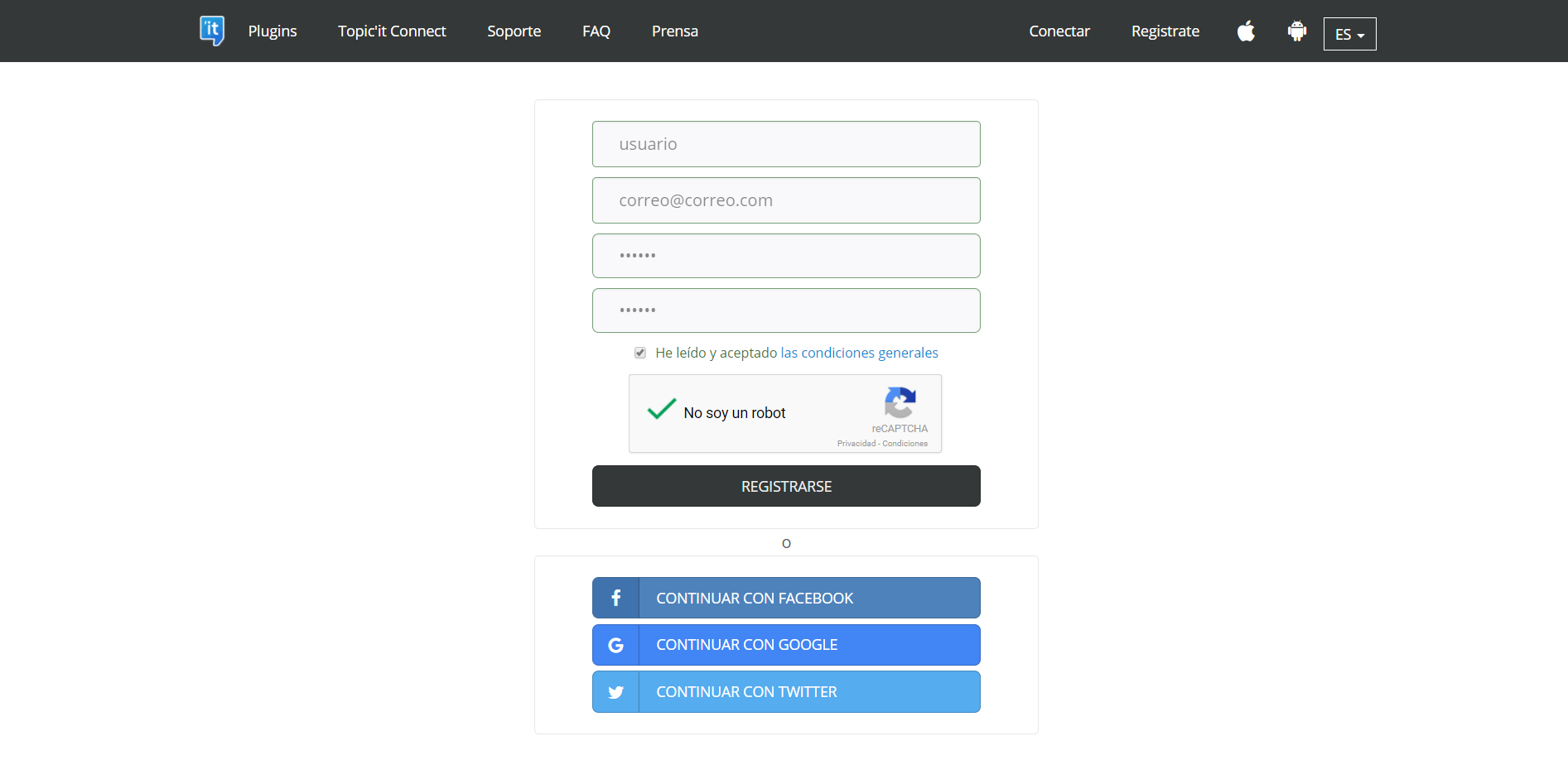Image resolution: width=1568 pixels, height=760 pixels.
Task: Toggle the 'No soy un robot' checkmark
Action: point(662,409)
